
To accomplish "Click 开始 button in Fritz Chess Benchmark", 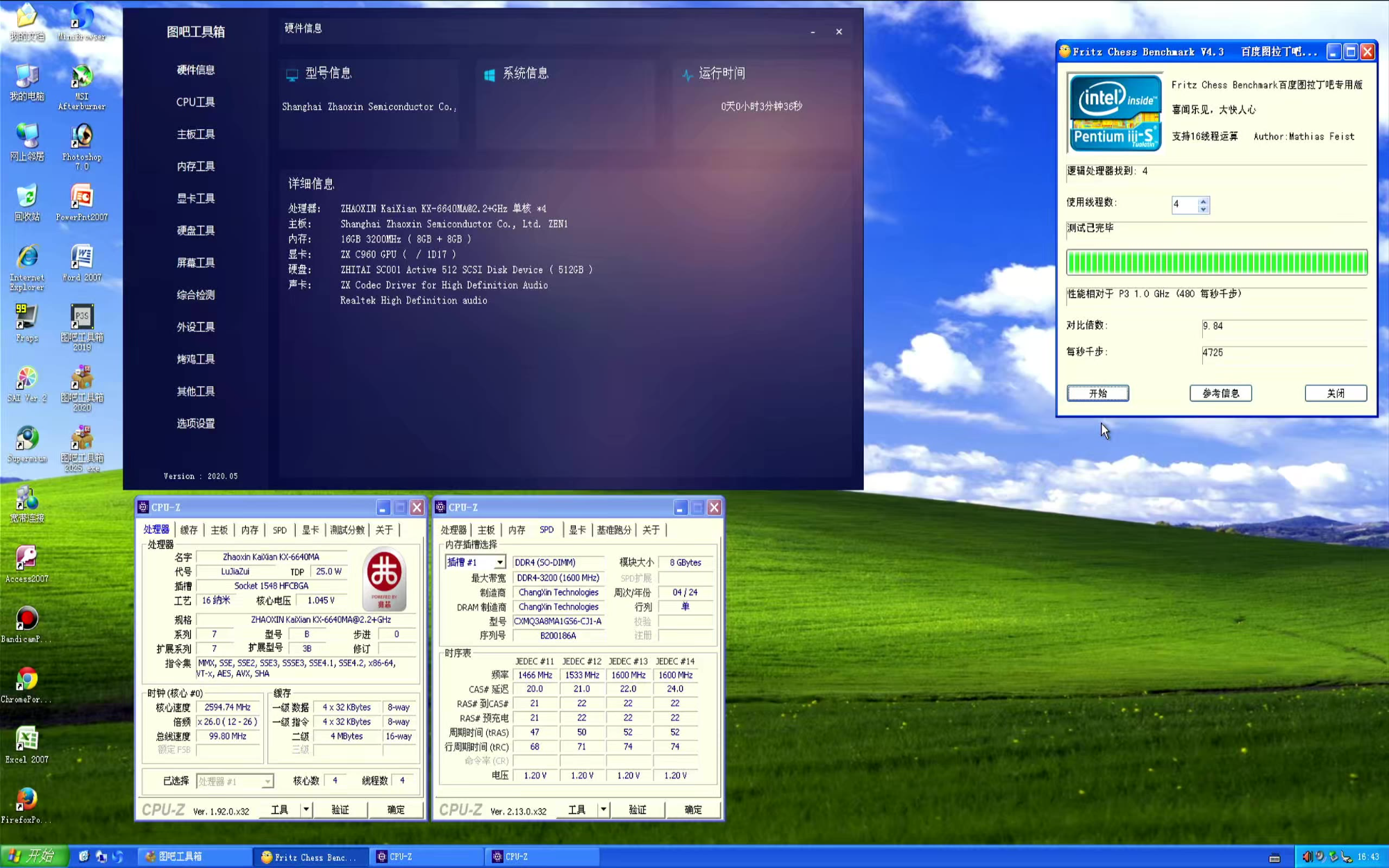I will pos(1098,393).
